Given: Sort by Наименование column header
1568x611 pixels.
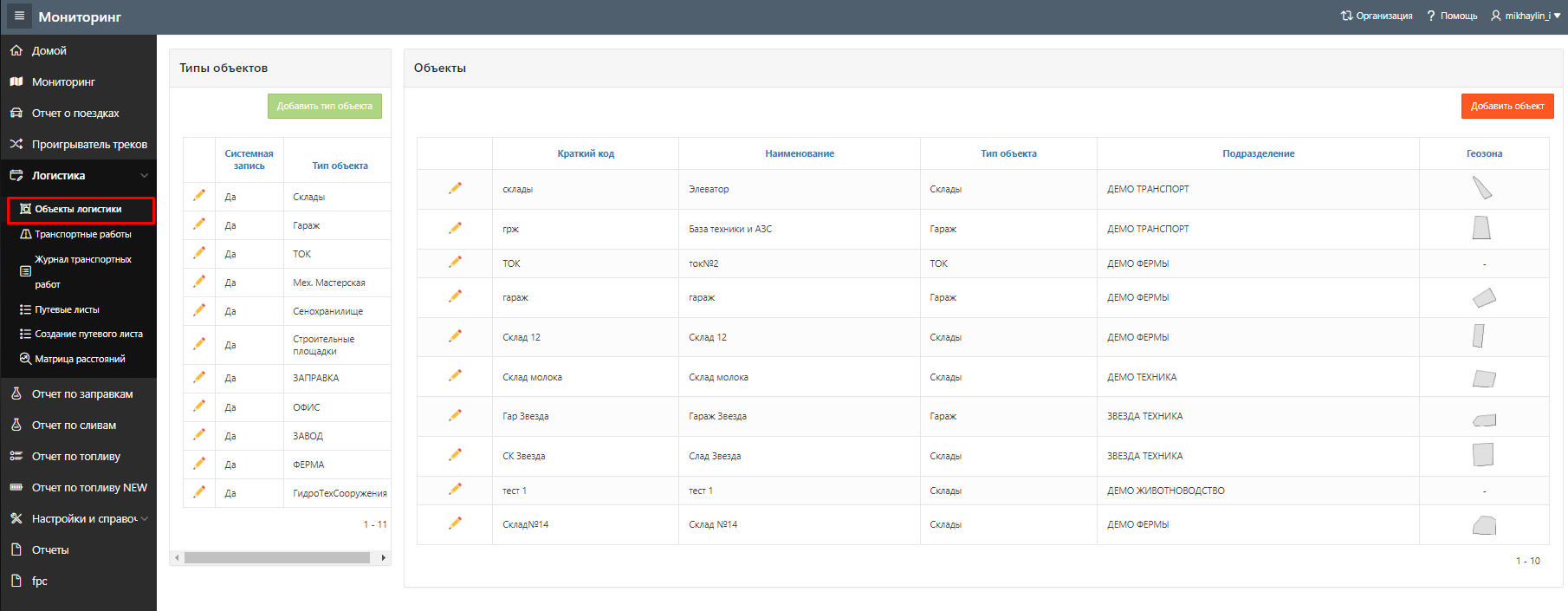Looking at the screenshot, I should pyautogui.click(x=799, y=153).
